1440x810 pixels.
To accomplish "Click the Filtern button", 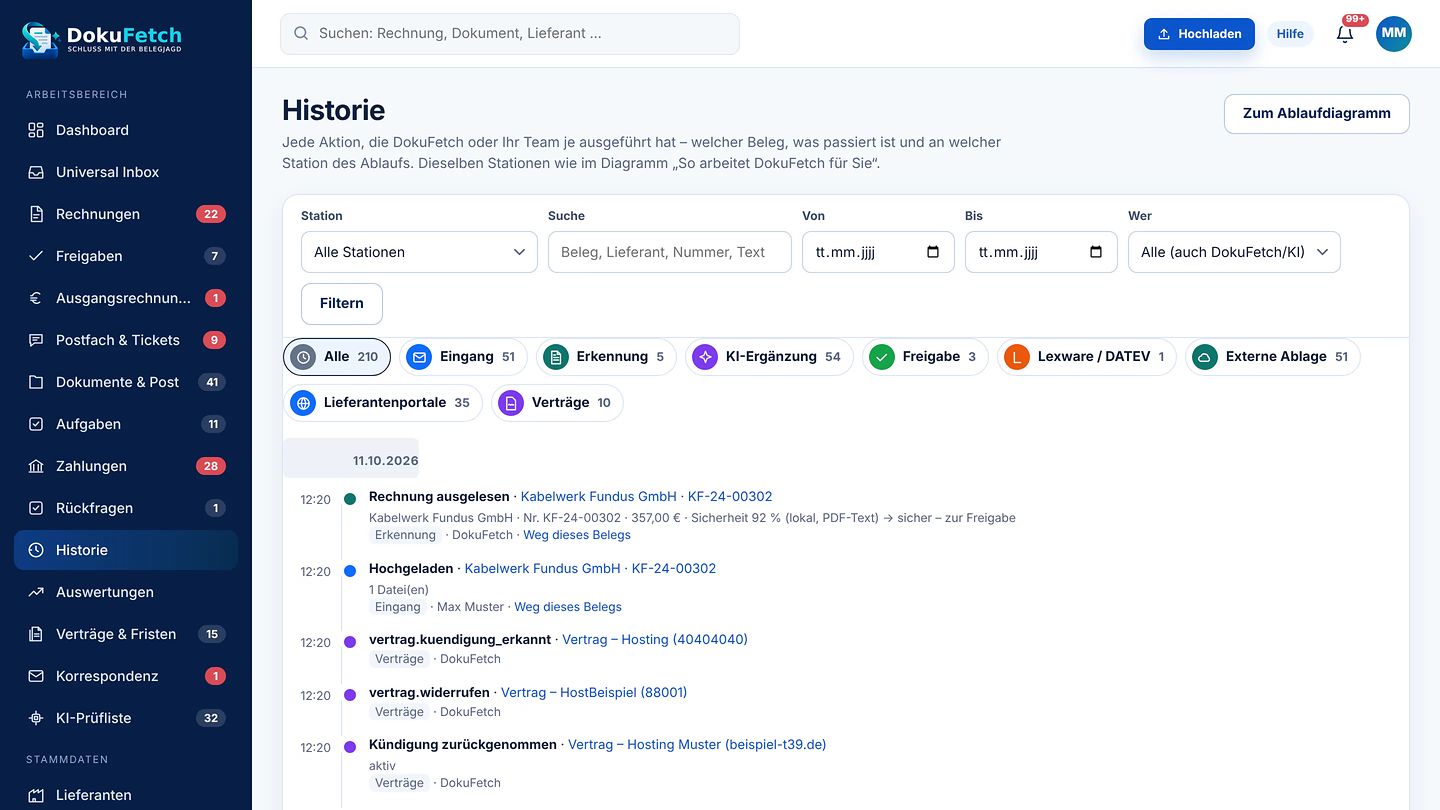I will 342,304.
